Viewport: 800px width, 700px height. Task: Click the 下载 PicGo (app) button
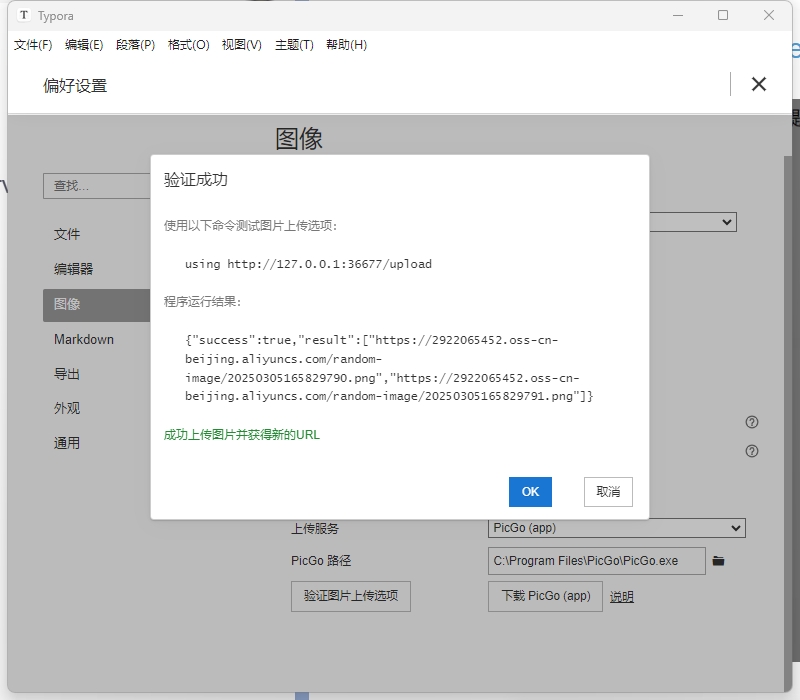pyautogui.click(x=546, y=596)
